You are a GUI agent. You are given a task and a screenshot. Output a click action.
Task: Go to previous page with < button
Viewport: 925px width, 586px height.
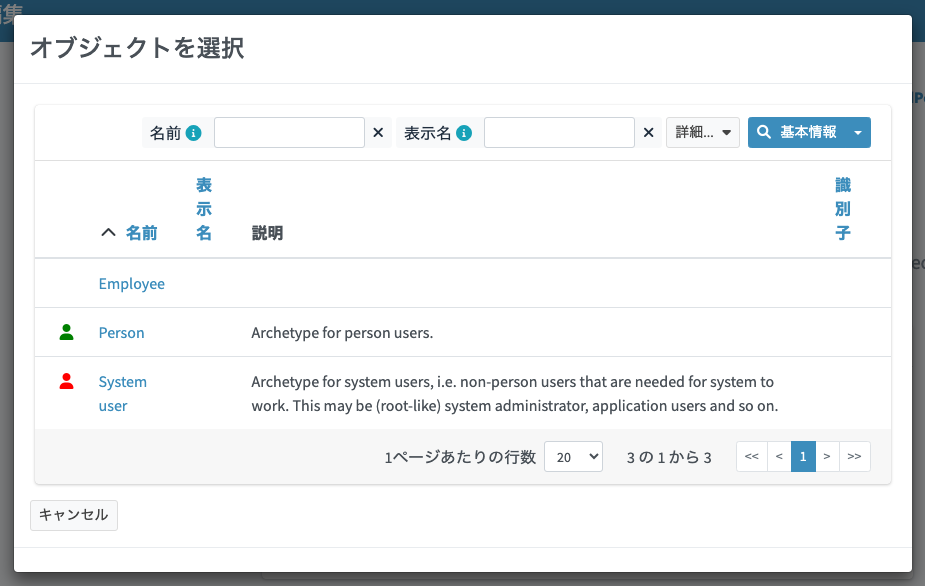pyautogui.click(x=779, y=456)
